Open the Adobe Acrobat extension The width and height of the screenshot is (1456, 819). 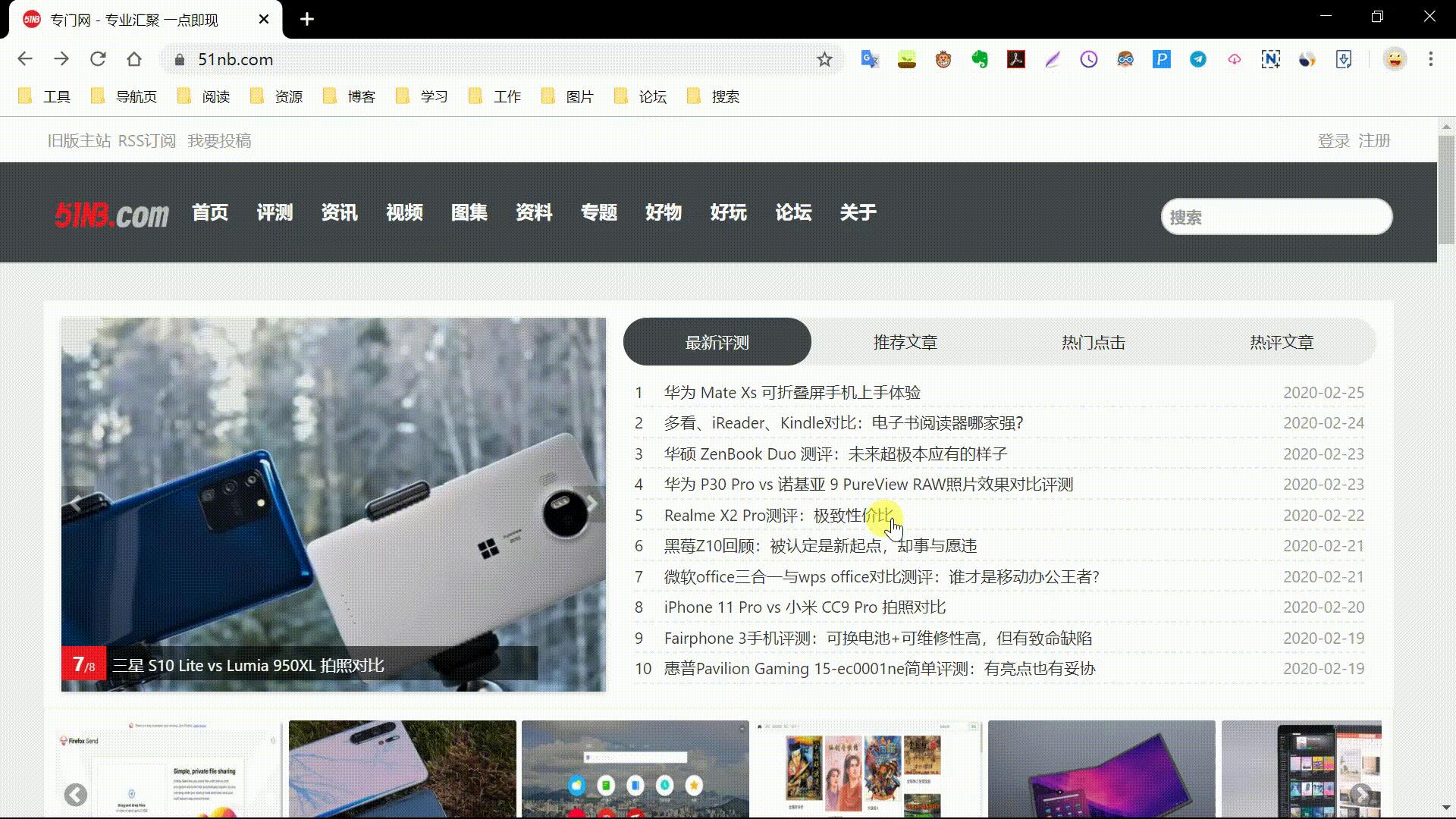pos(1015,59)
